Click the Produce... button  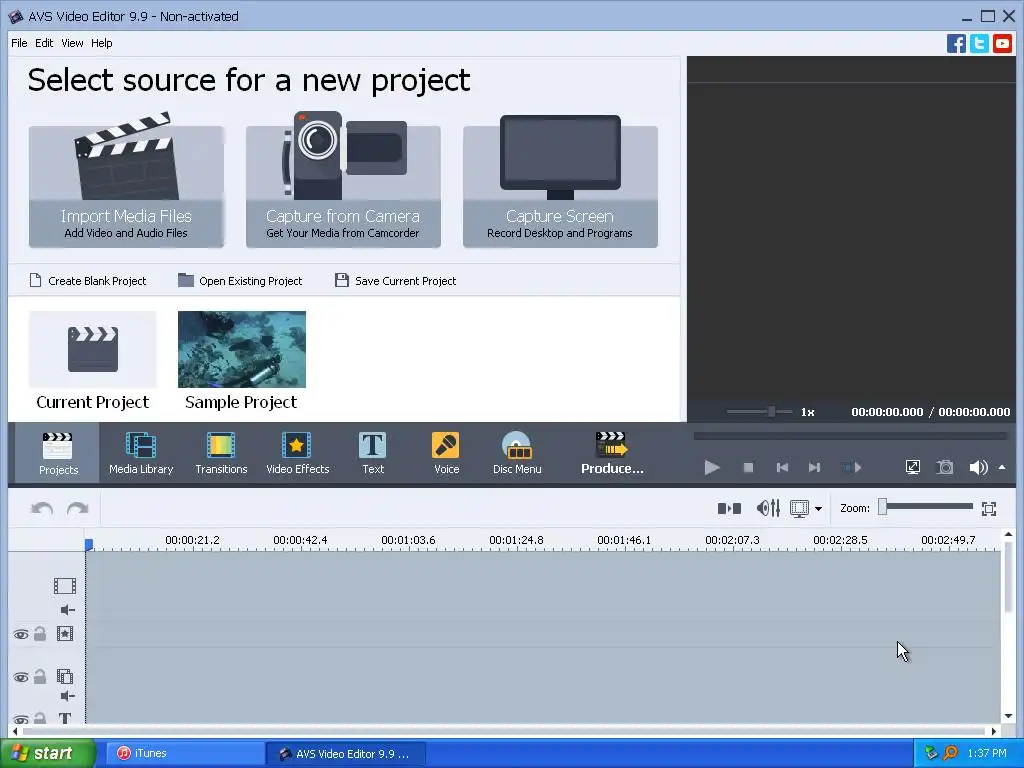pos(612,453)
